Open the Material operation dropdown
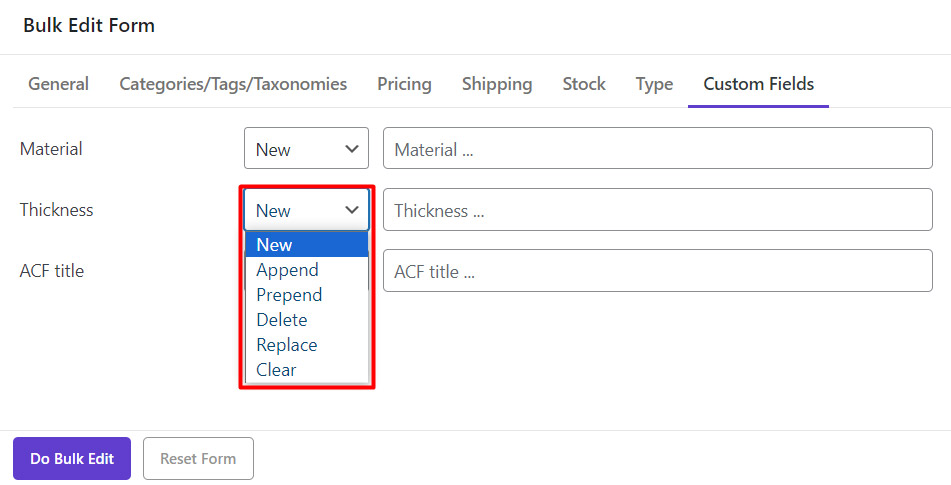Viewport: 951px width, 485px height. point(306,149)
